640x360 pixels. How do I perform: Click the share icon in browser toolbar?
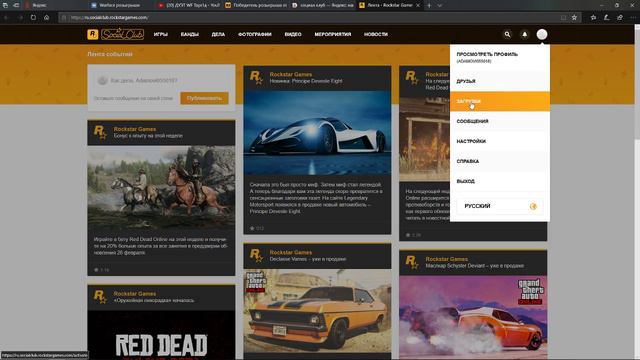(x=620, y=18)
